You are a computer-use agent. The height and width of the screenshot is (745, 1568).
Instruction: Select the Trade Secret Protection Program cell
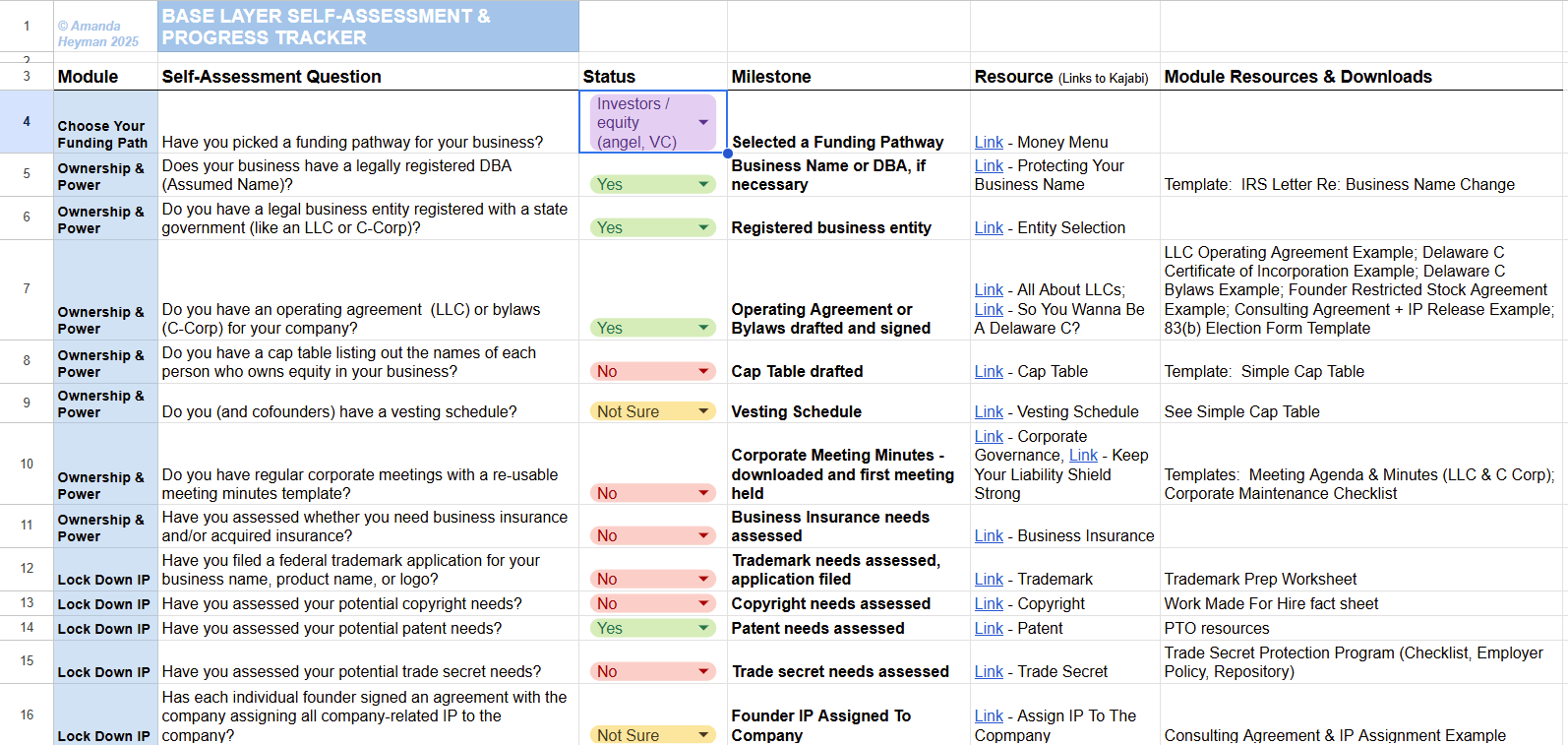[1361, 662]
